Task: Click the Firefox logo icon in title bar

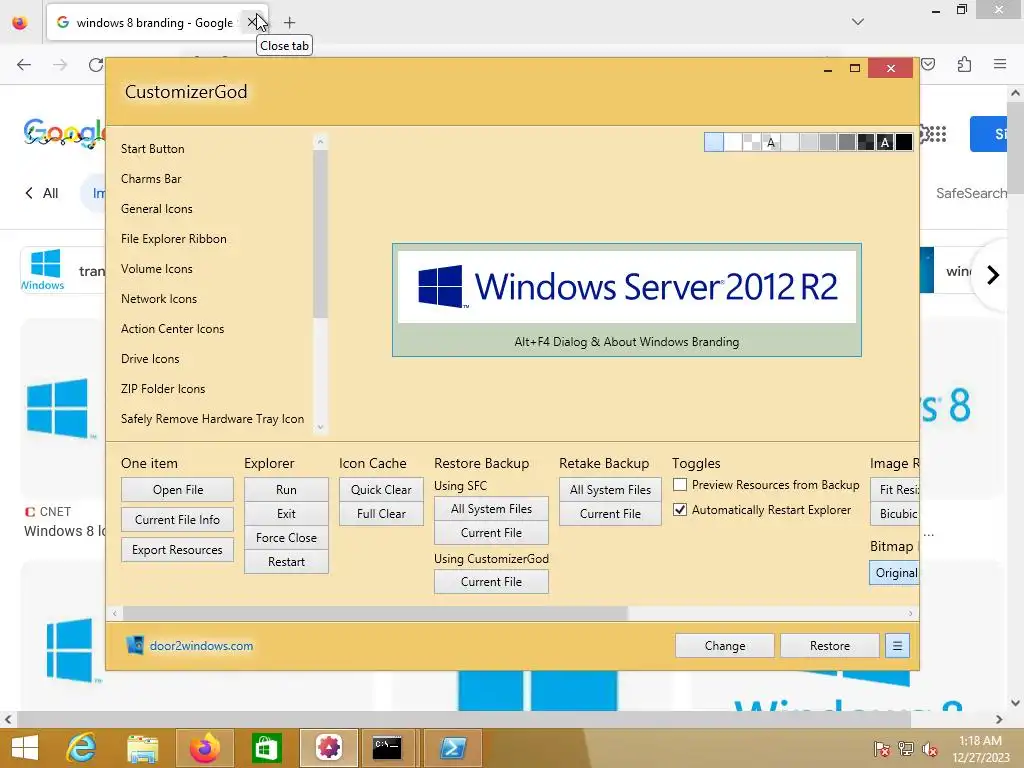Action: [x=20, y=23]
